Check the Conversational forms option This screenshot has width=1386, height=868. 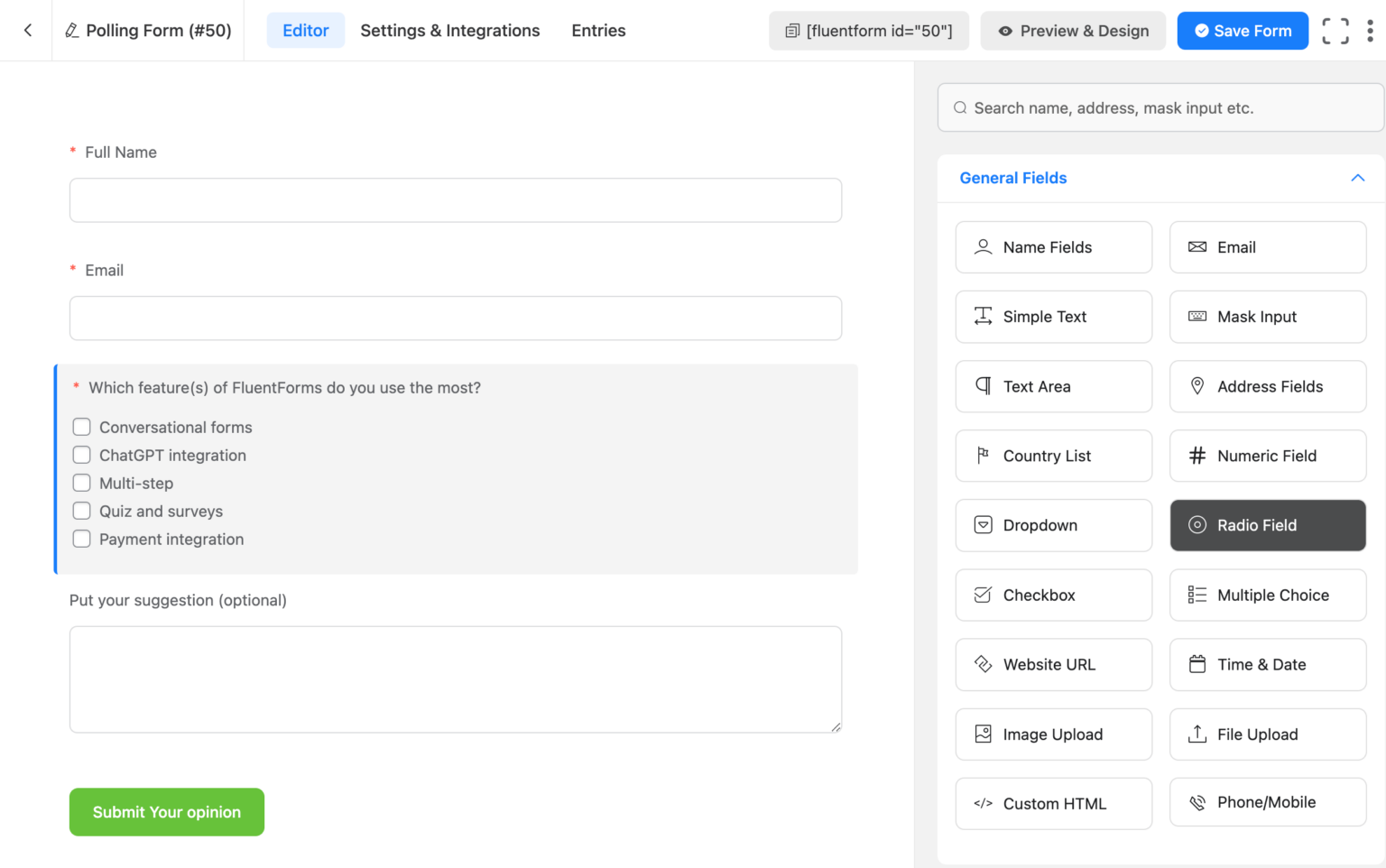(x=81, y=427)
